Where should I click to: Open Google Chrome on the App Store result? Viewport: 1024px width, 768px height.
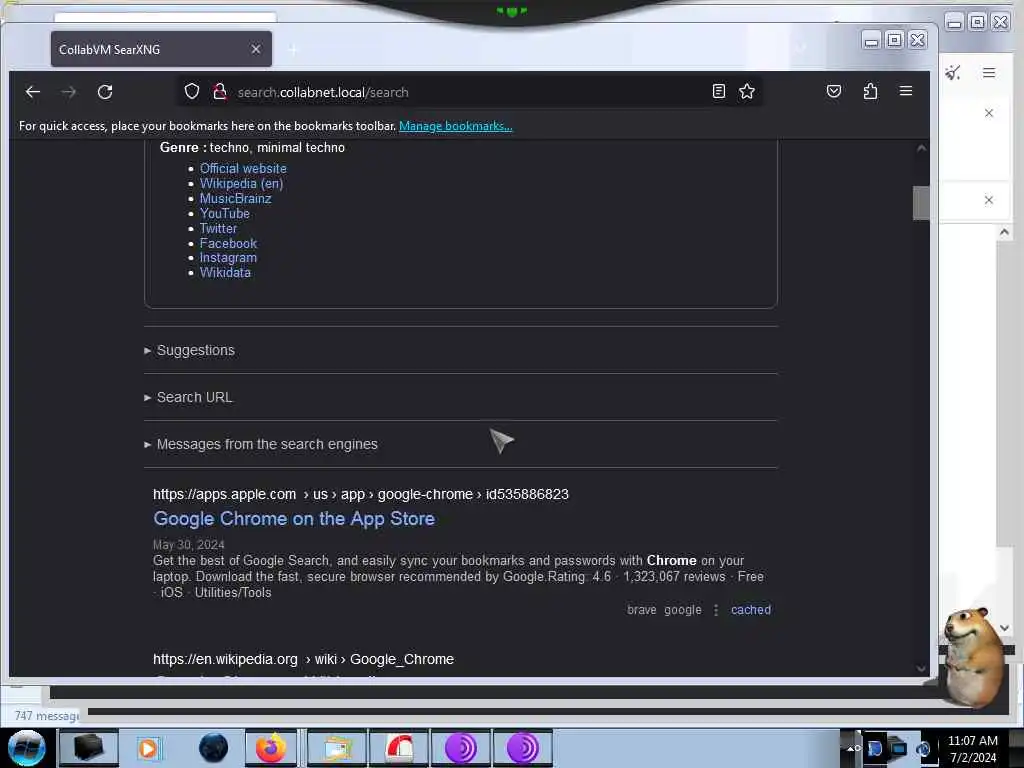294,519
